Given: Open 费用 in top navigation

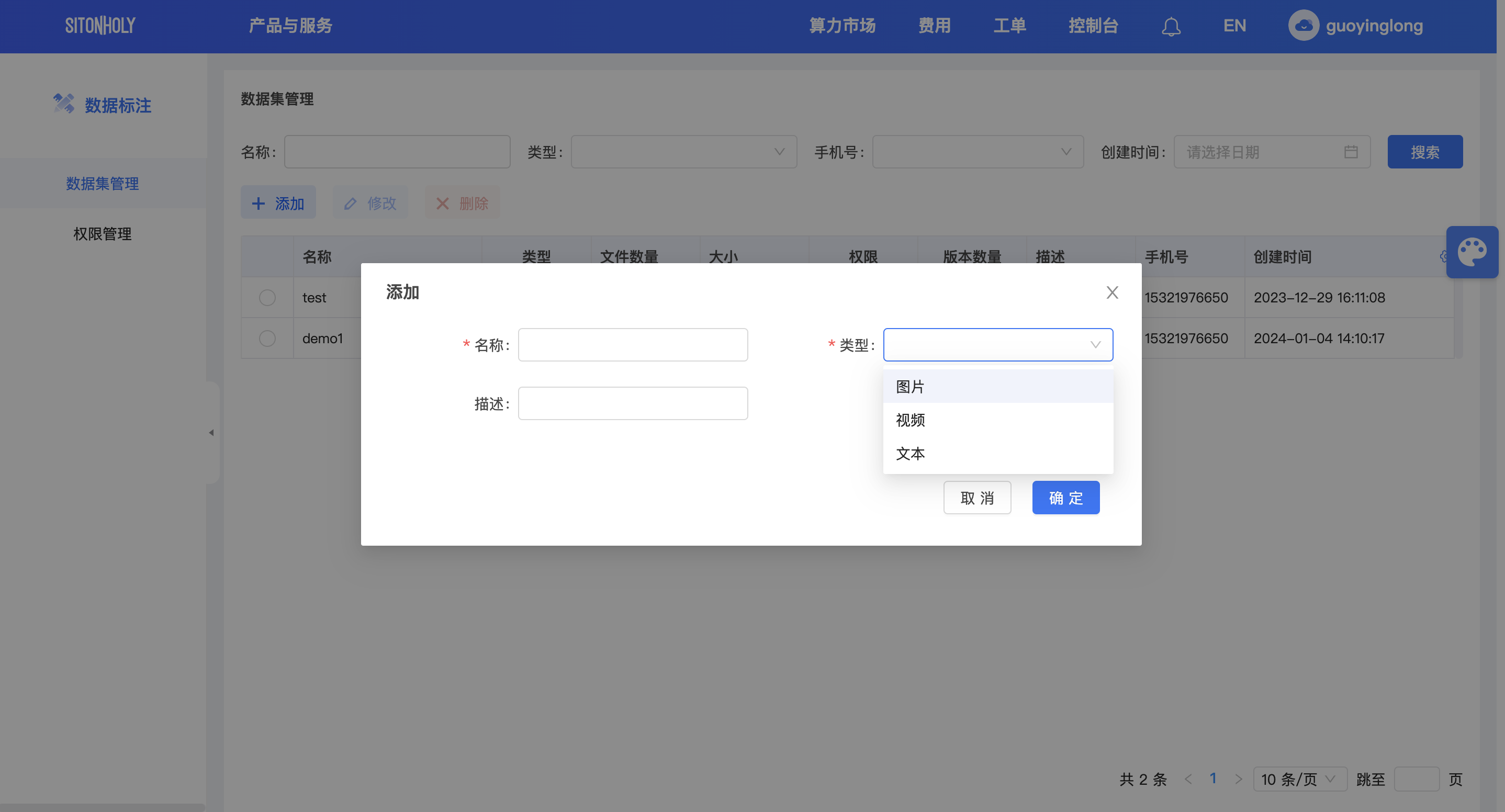Looking at the screenshot, I should point(934,26).
